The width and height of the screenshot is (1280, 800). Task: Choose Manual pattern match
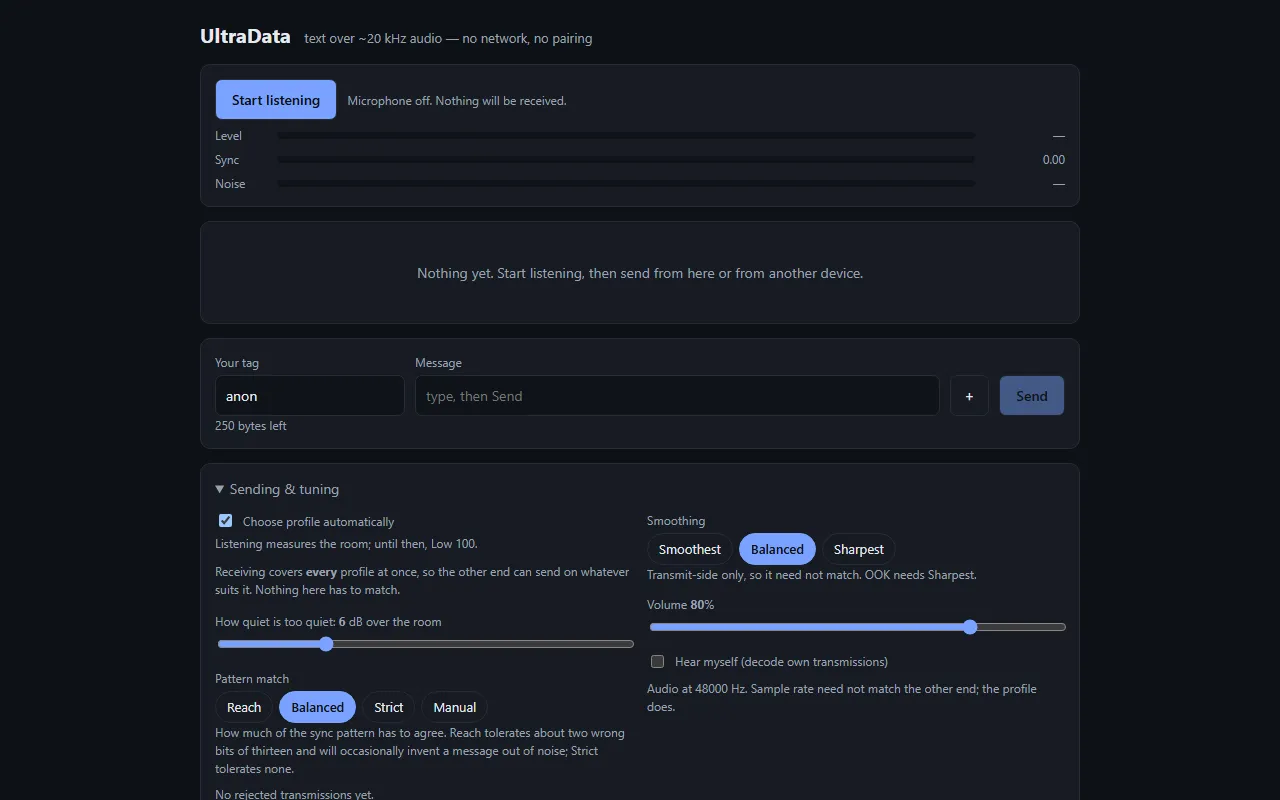tap(455, 707)
